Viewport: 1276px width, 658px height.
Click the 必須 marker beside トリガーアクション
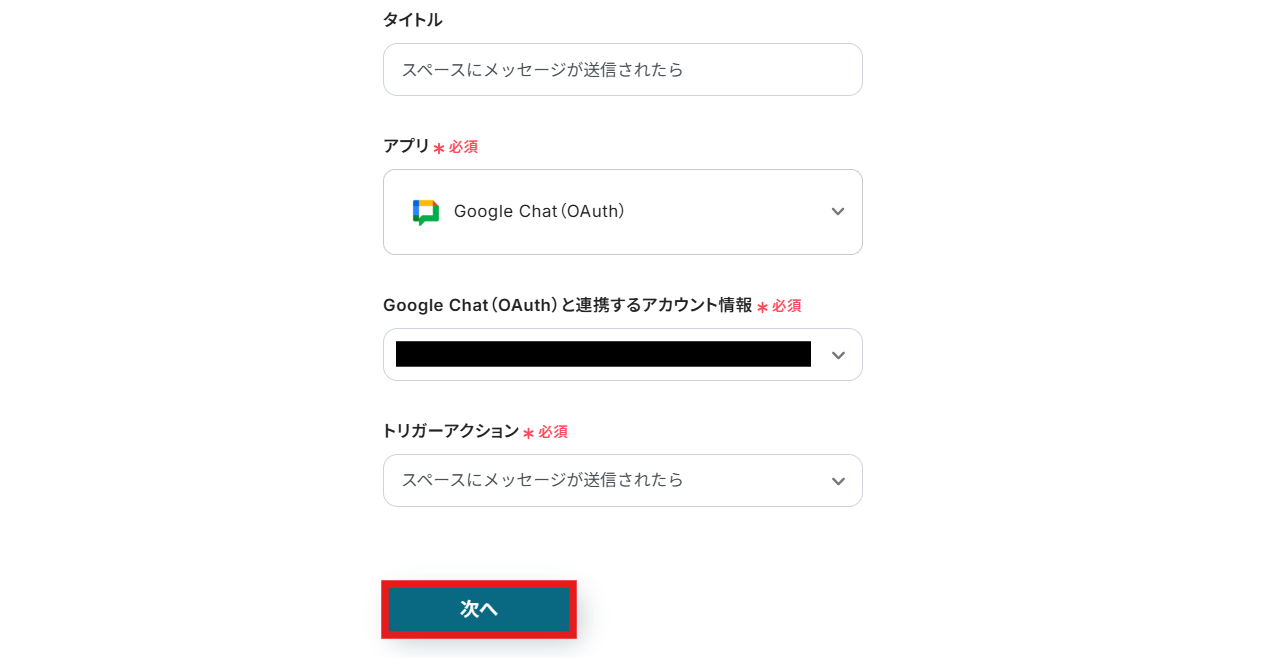[x=553, y=432]
